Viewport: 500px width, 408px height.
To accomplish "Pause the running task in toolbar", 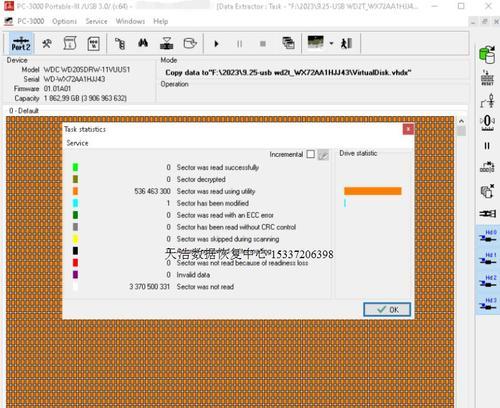I will tap(239, 44).
